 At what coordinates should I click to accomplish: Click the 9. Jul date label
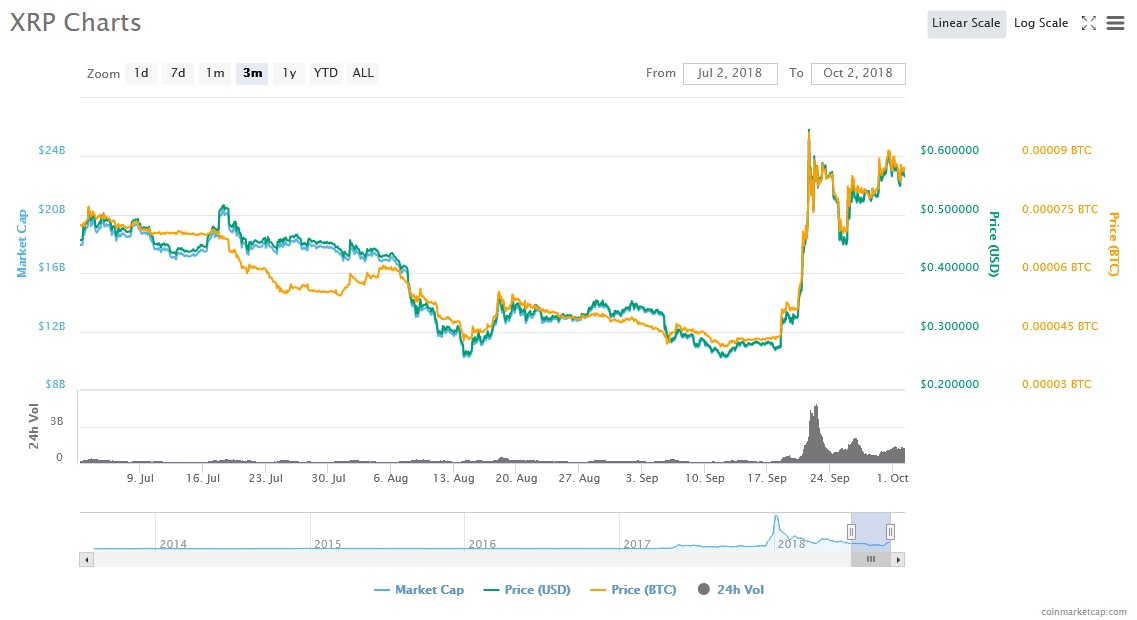point(140,478)
